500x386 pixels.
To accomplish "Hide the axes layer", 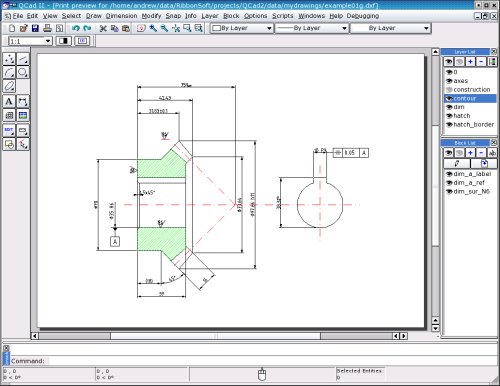I will pyautogui.click(x=449, y=81).
